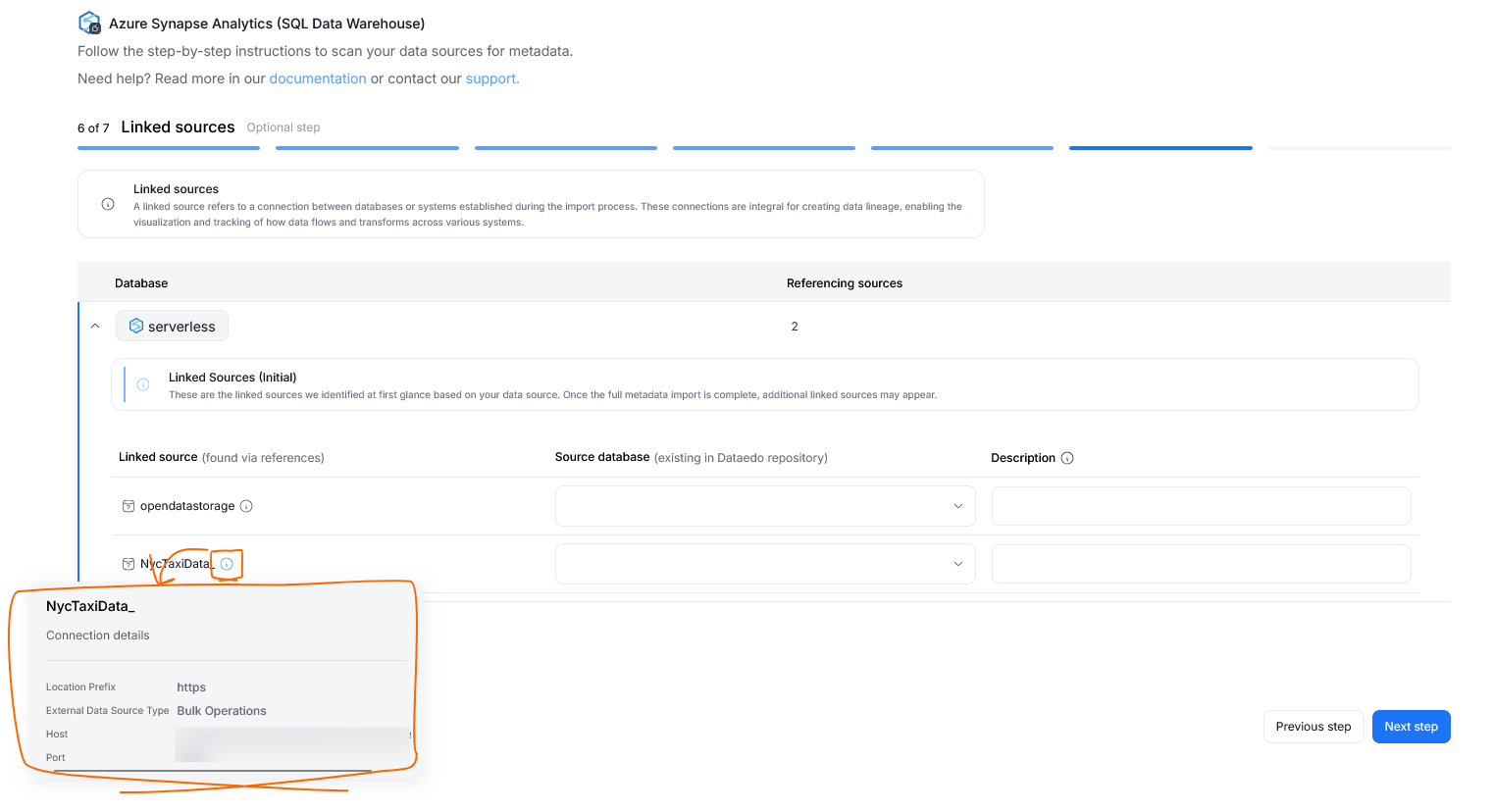The image size is (1494, 812).
Task: Collapse the serverless database row
Action: [95, 326]
